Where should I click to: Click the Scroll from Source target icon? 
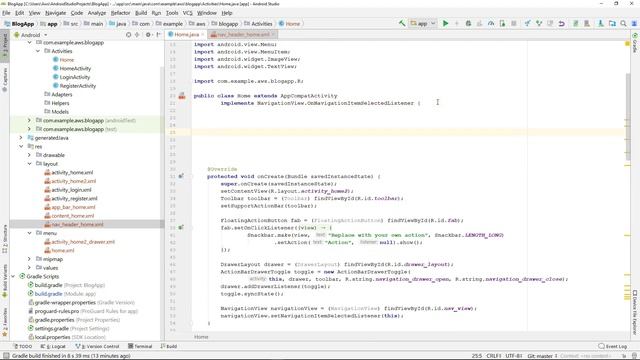[129, 35]
